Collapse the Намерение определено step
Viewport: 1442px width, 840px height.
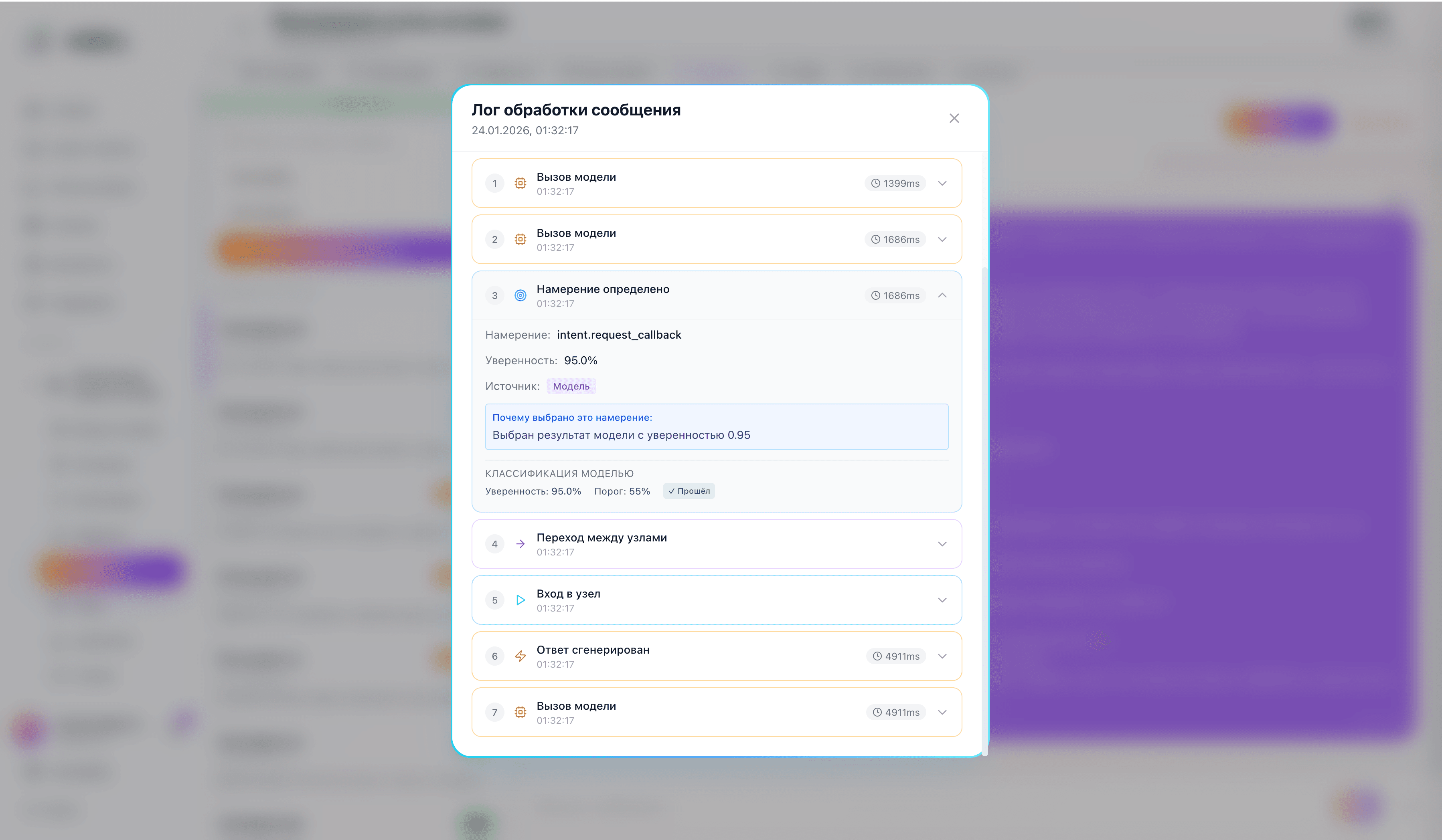click(x=942, y=295)
